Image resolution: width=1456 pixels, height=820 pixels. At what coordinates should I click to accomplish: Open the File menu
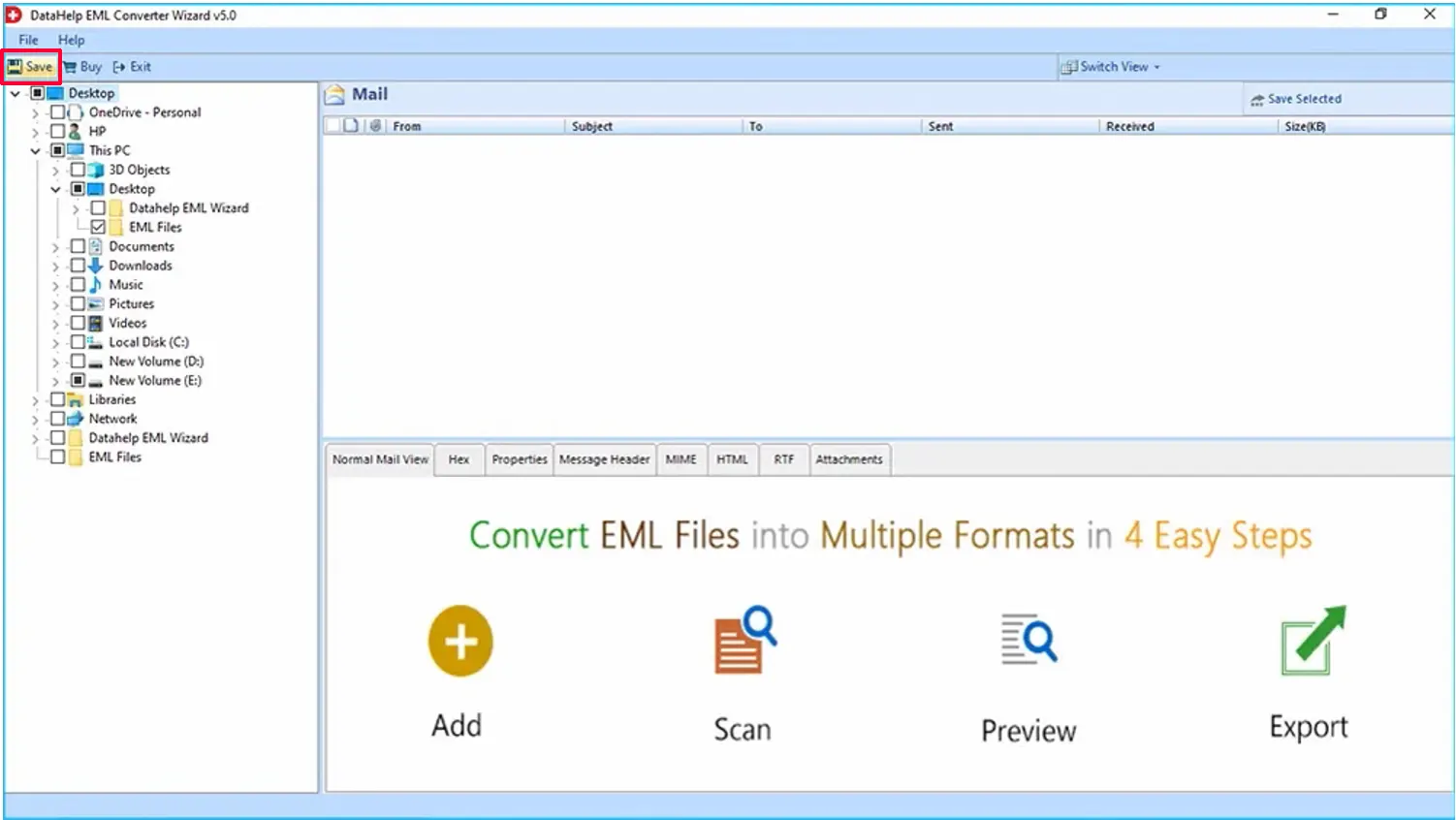[x=28, y=40]
